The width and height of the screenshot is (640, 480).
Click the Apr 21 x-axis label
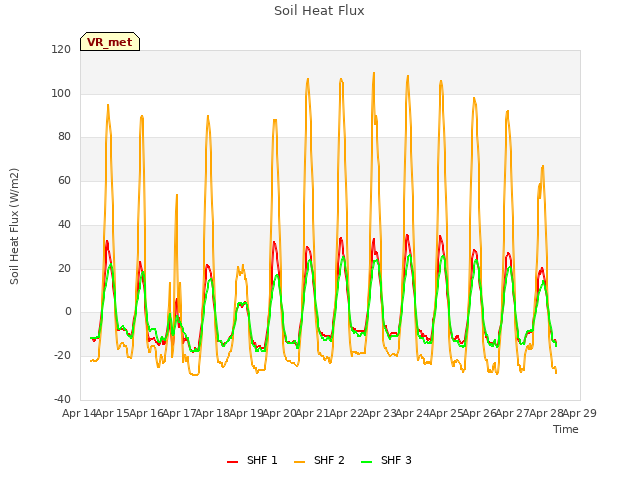[x=313, y=413]
